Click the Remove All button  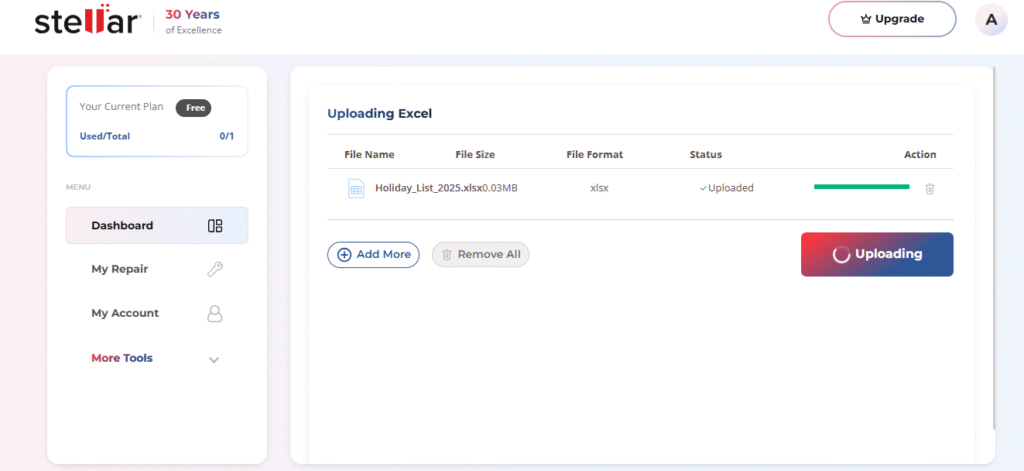point(481,255)
